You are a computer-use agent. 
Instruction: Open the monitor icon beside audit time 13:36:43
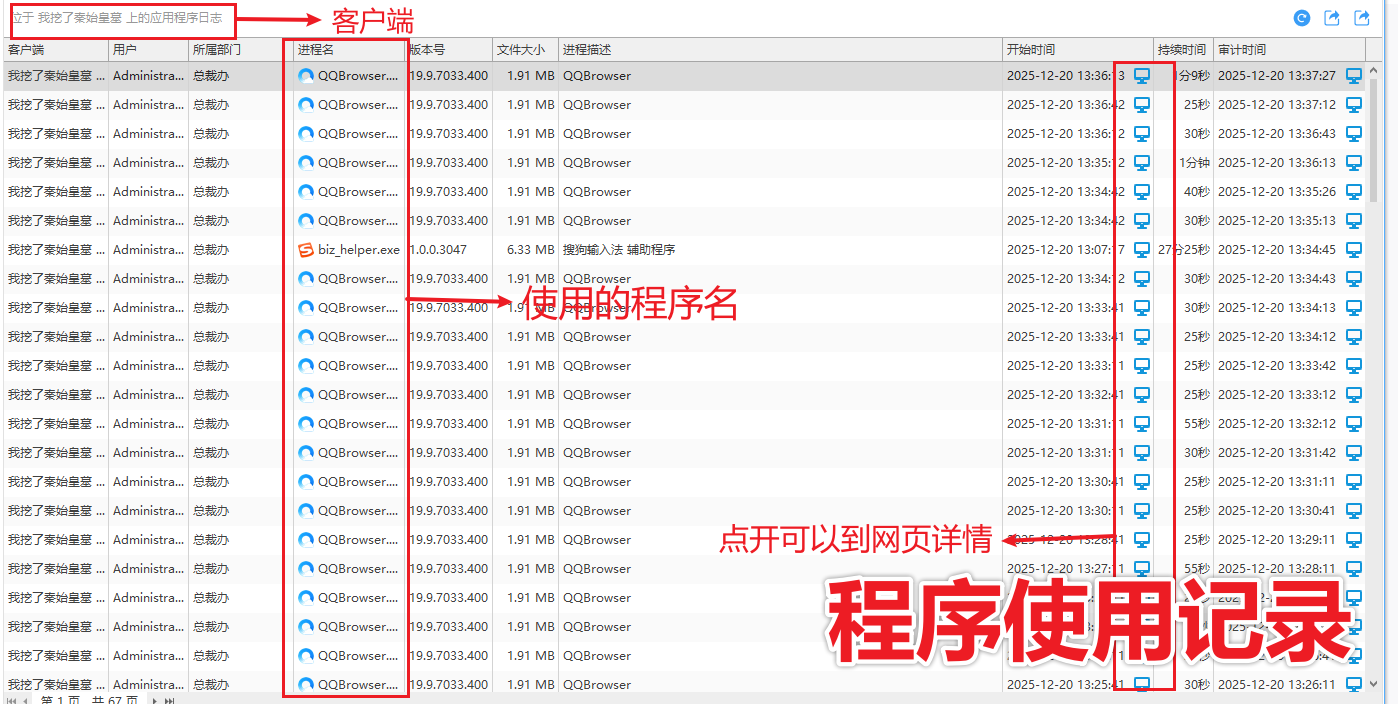1354,134
